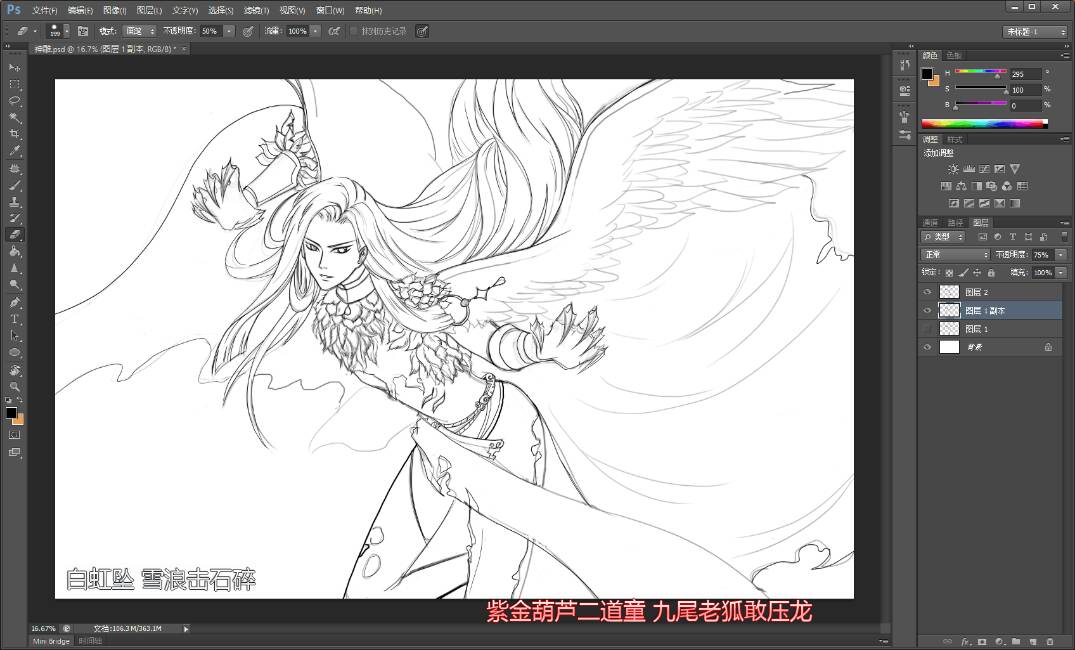1075x650 pixels.
Task: Open the eraser opacity slider dropdown
Action: pos(229,32)
